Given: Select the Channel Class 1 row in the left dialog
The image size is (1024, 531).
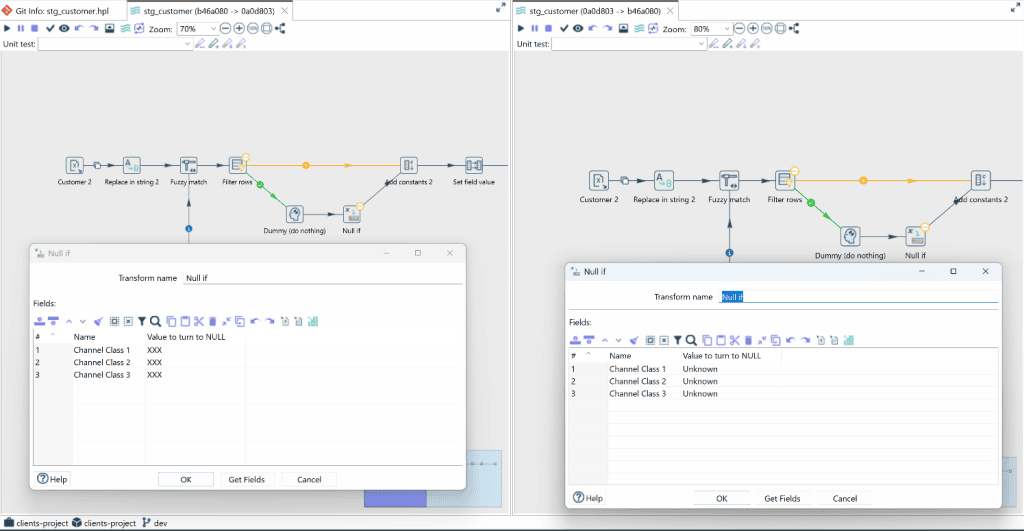Looking at the screenshot, I should 248,350.
